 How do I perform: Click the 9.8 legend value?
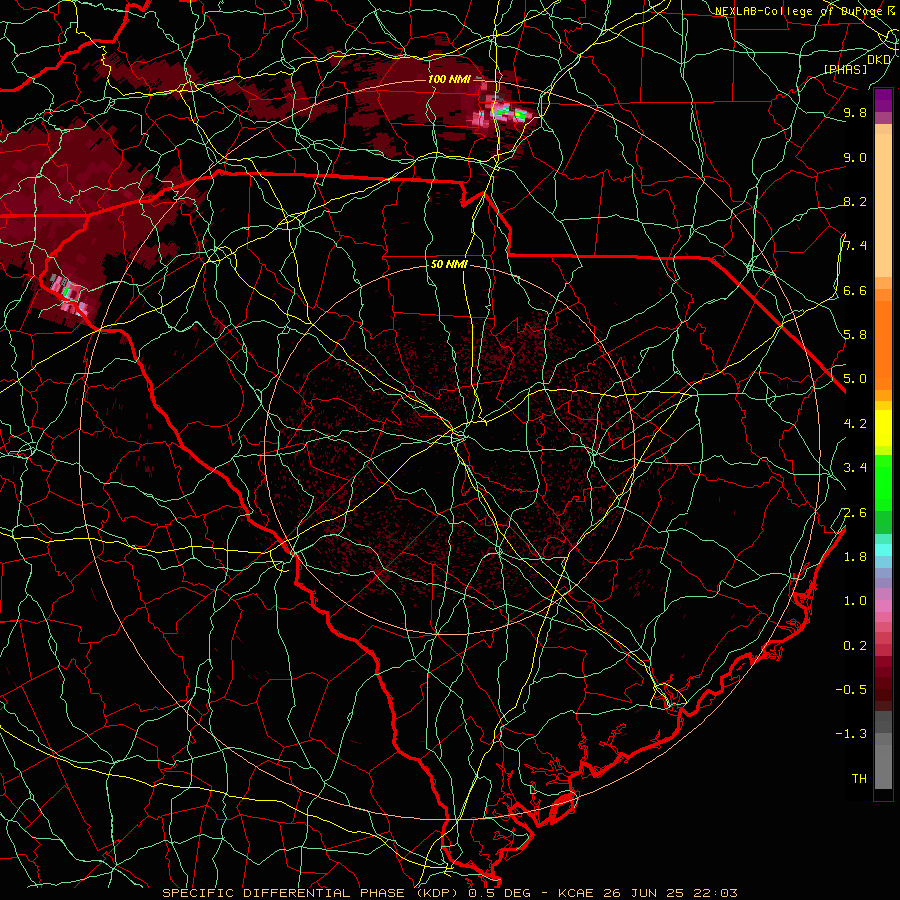coord(855,112)
